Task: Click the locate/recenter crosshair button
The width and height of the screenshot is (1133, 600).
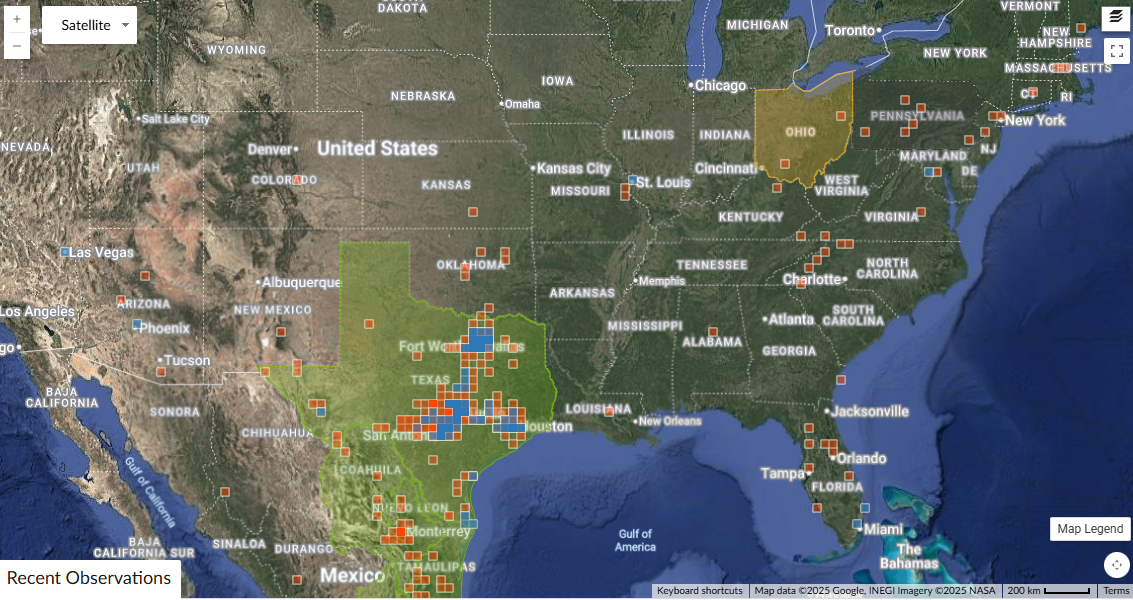Action: pyautogui.click(x=1116, y=565)
